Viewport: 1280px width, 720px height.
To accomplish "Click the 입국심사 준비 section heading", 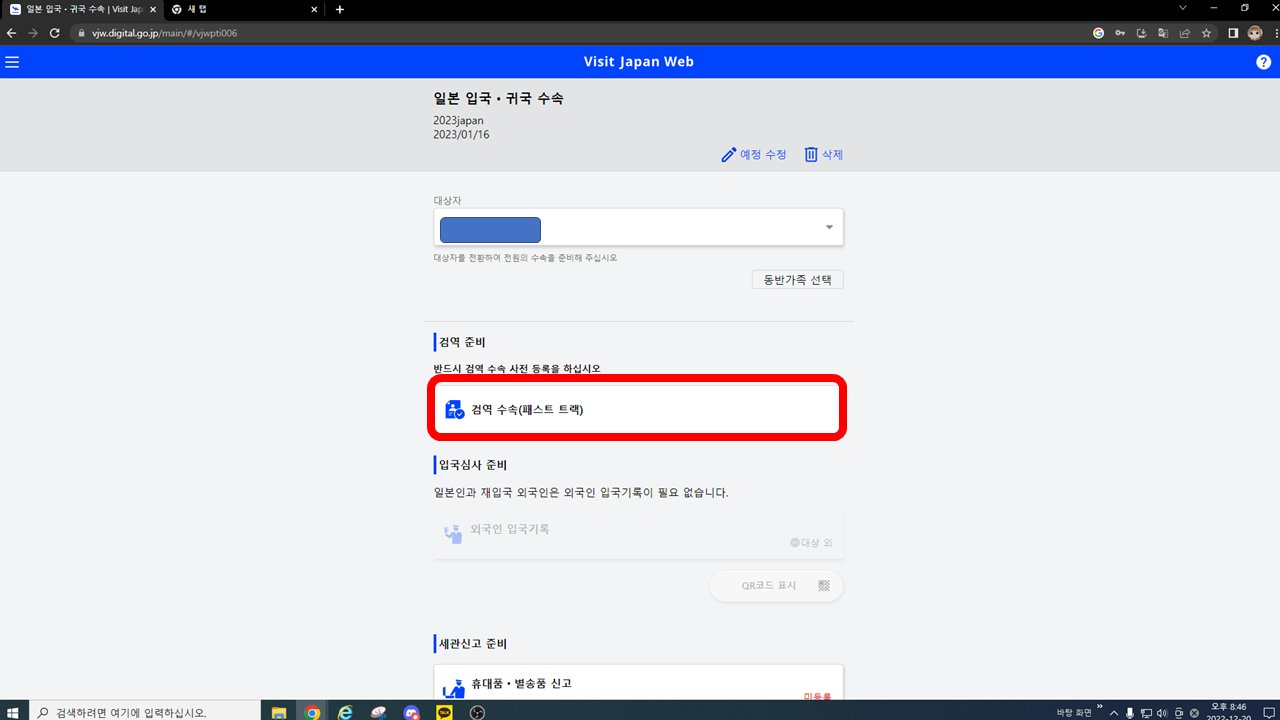I will (x=473, y=465).
